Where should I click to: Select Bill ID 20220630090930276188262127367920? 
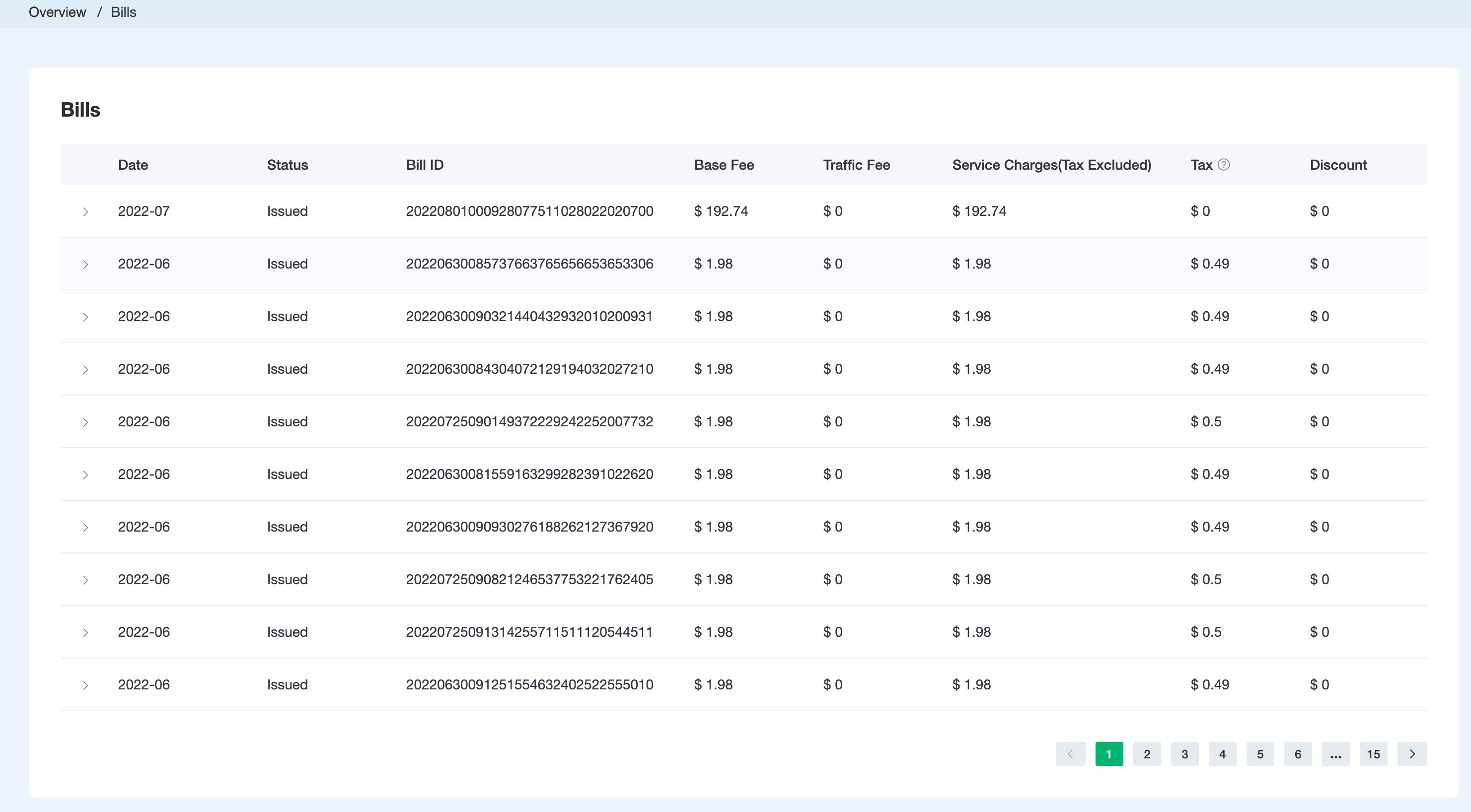(x=529, y=526)
